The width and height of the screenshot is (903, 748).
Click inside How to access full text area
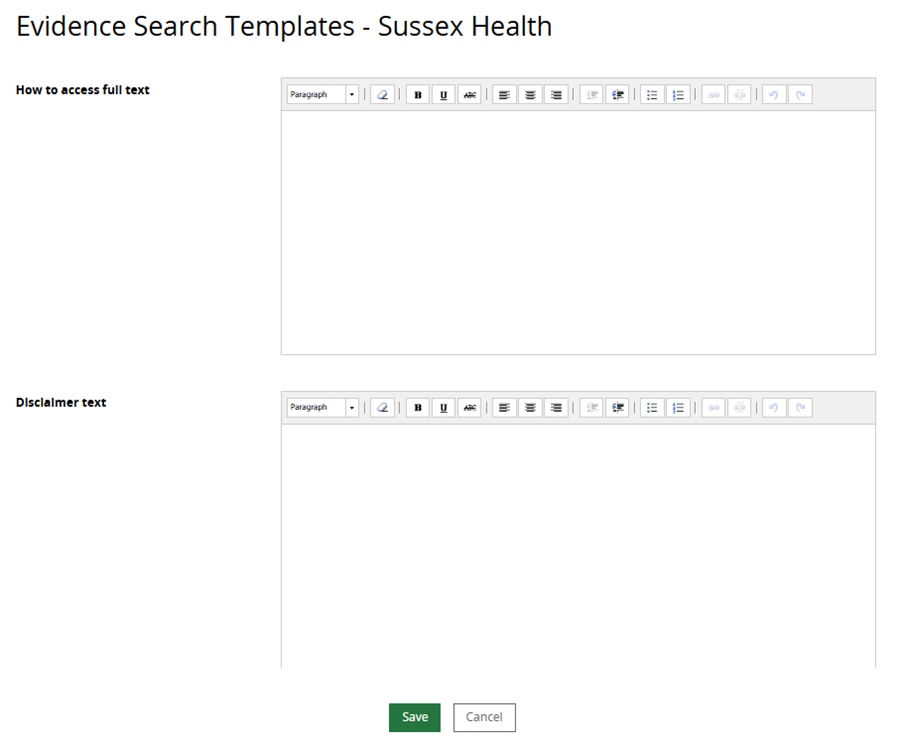[578, 233]
